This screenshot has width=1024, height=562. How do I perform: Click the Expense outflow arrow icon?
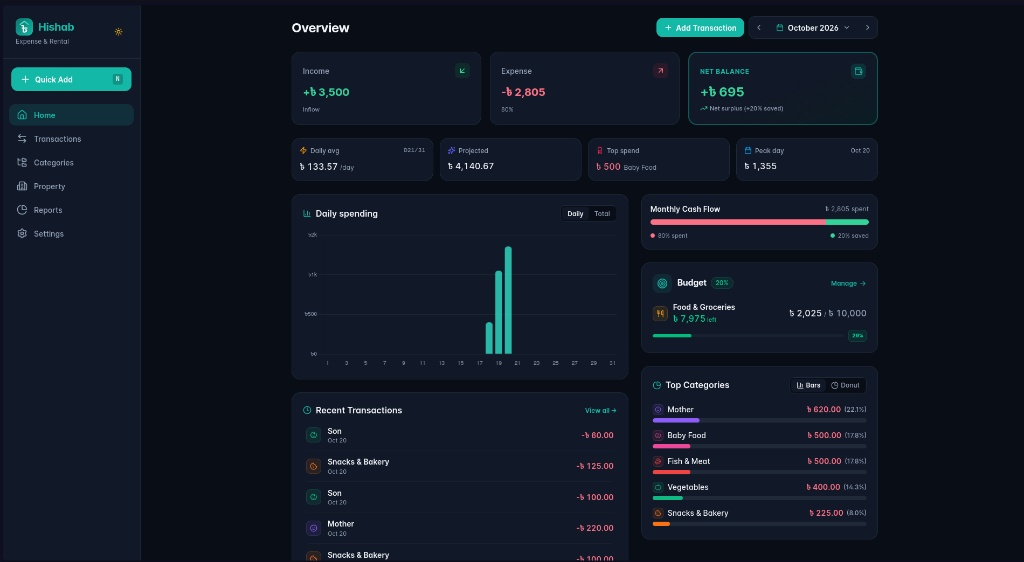(660, 70)
